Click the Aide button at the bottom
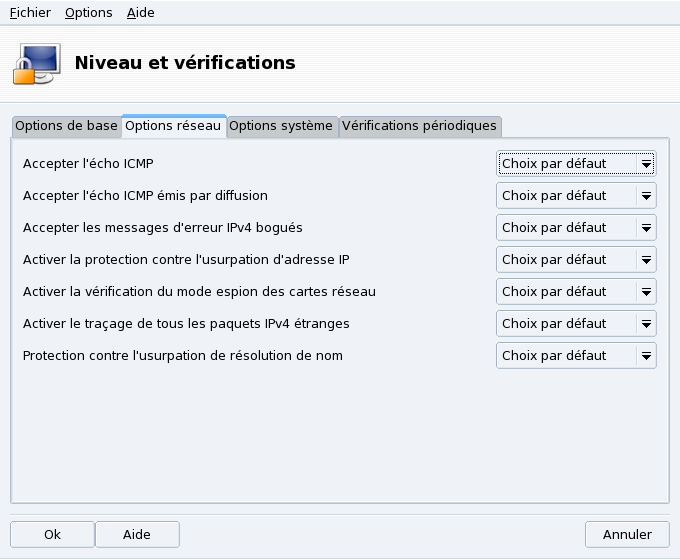The width and height of the screenshot is (680, 560). click(x=137, y=534)
